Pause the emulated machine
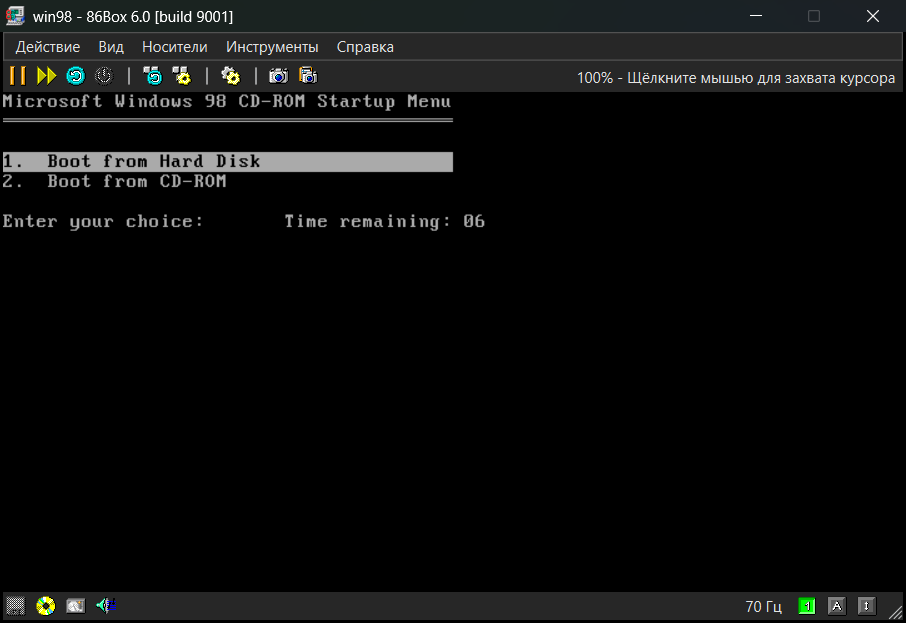Image resolution: width=906 pixels, height=623 pixels. point(18,76)
